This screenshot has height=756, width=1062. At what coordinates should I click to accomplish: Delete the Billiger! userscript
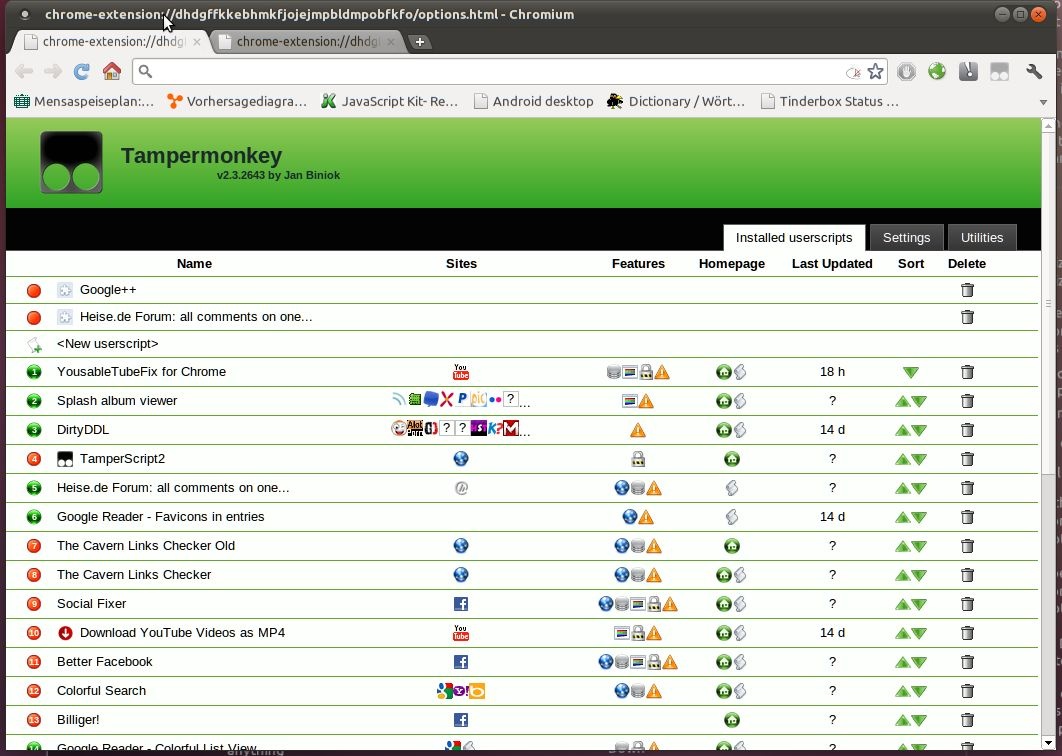(967, 720)
